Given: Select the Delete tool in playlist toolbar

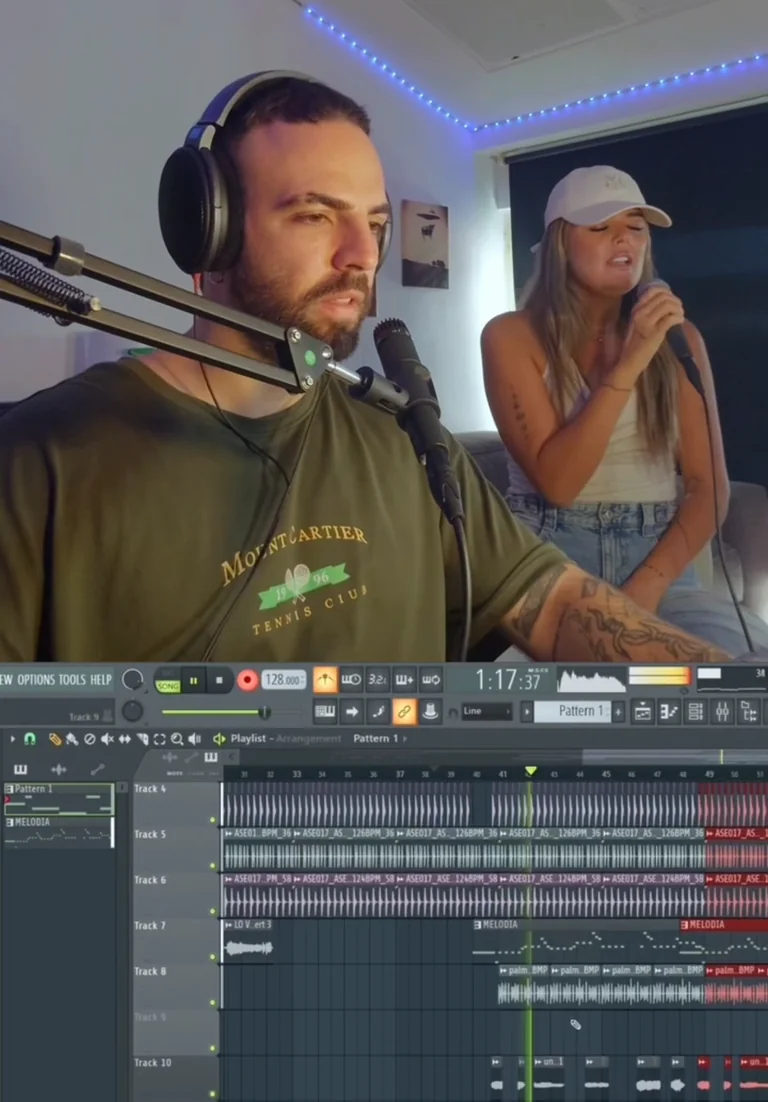Looking at the screenshot, I should [x=89, y=739].
